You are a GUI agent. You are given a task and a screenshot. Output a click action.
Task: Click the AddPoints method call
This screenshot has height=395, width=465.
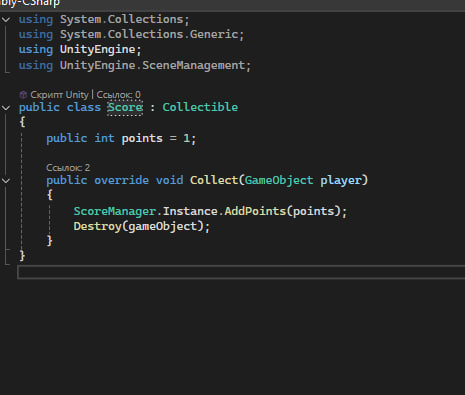pos(255,211)
